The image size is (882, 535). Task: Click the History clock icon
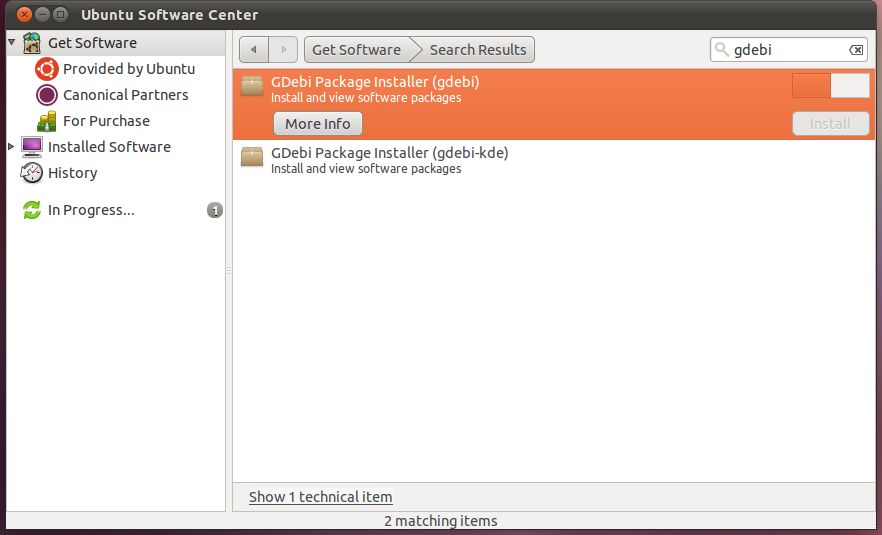32,173
